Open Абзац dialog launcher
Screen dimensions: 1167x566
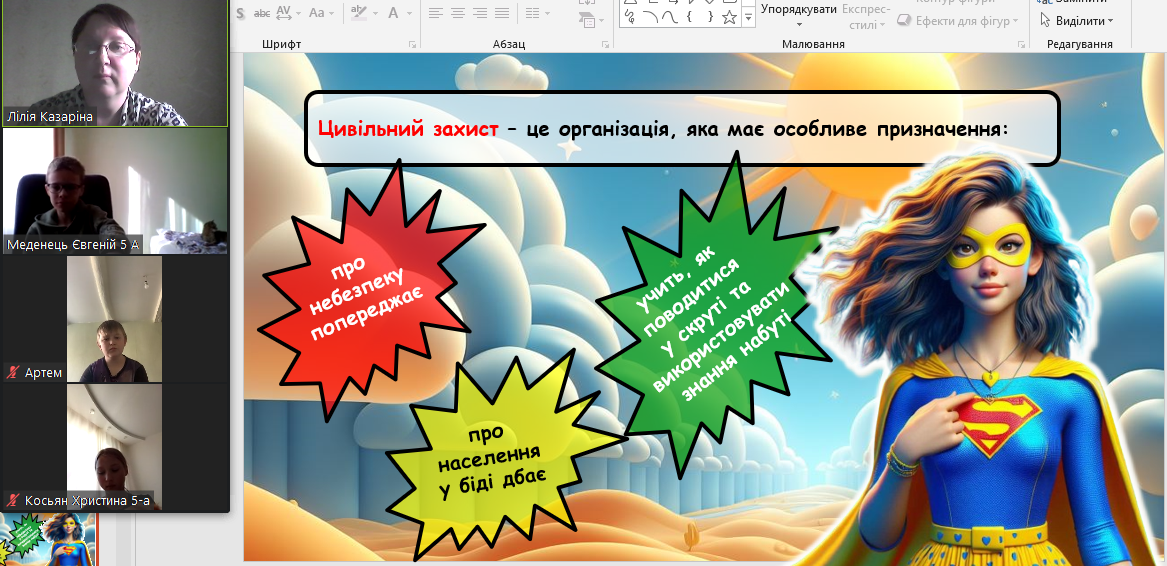coord(607,45)
